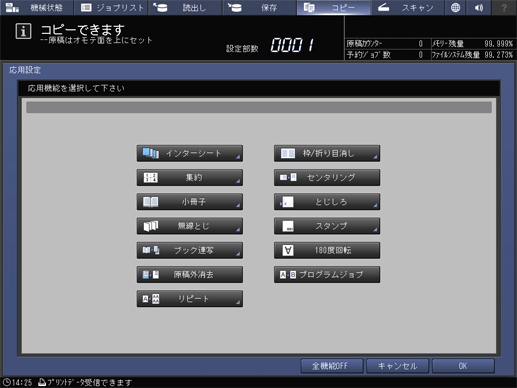Open スタンプ settings via corner arrow
517x388 pixels.
pos(375,229)
